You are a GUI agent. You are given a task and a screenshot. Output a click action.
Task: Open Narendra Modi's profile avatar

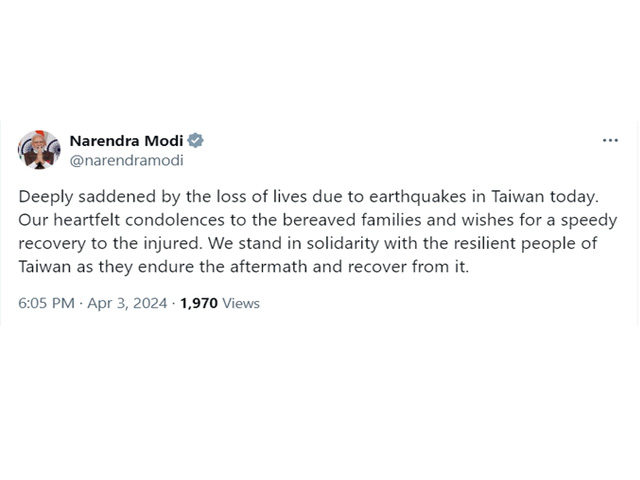click(x=39, y=150)
